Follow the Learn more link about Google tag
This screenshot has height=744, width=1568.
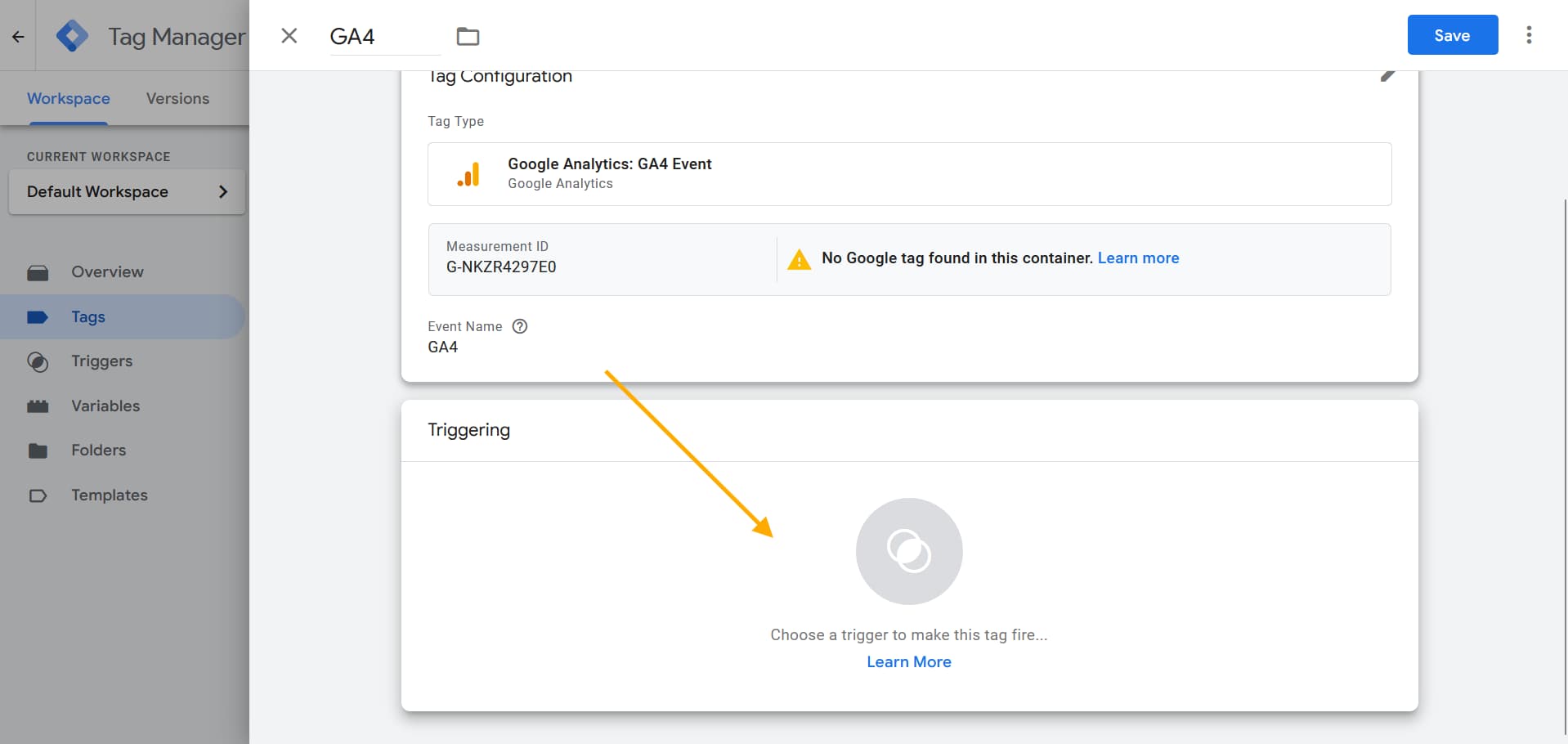pyautogui.click(x=1138, y=258)
